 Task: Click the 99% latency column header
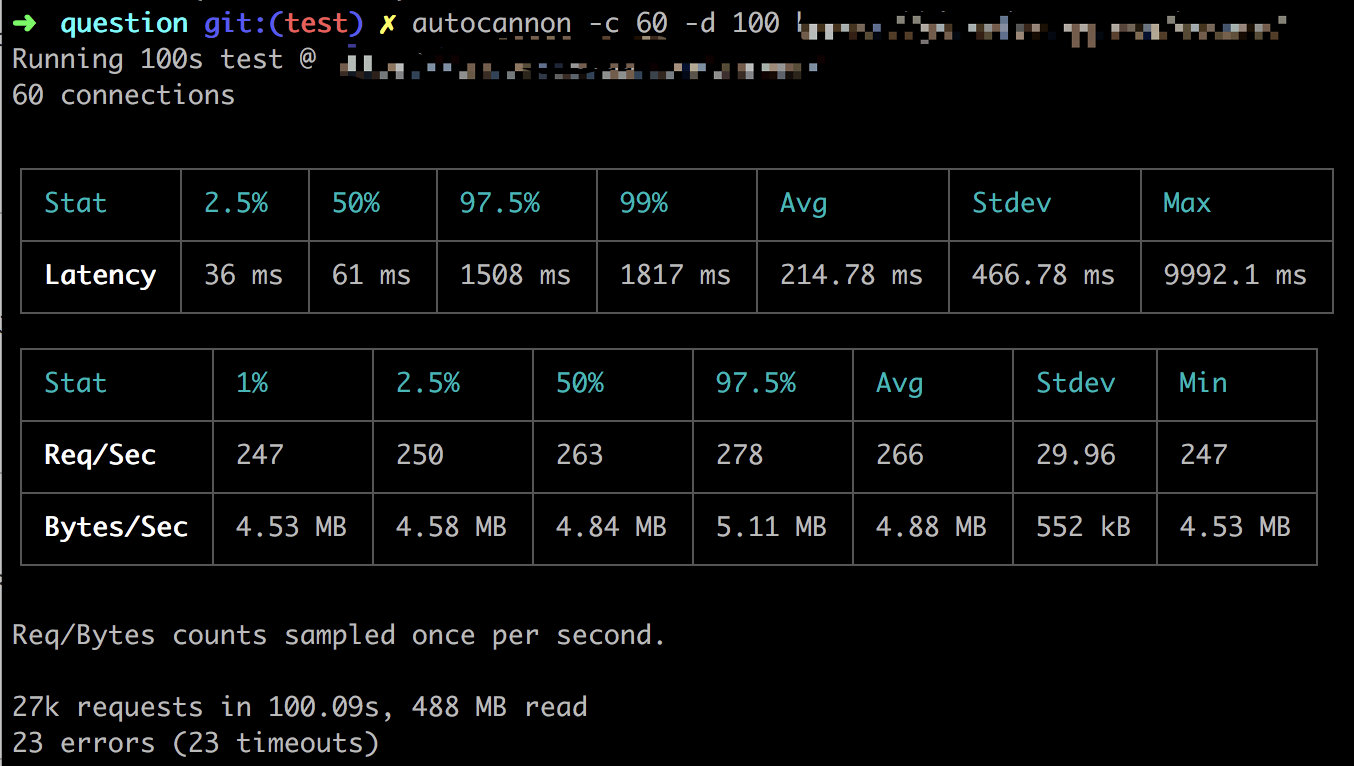643,203
